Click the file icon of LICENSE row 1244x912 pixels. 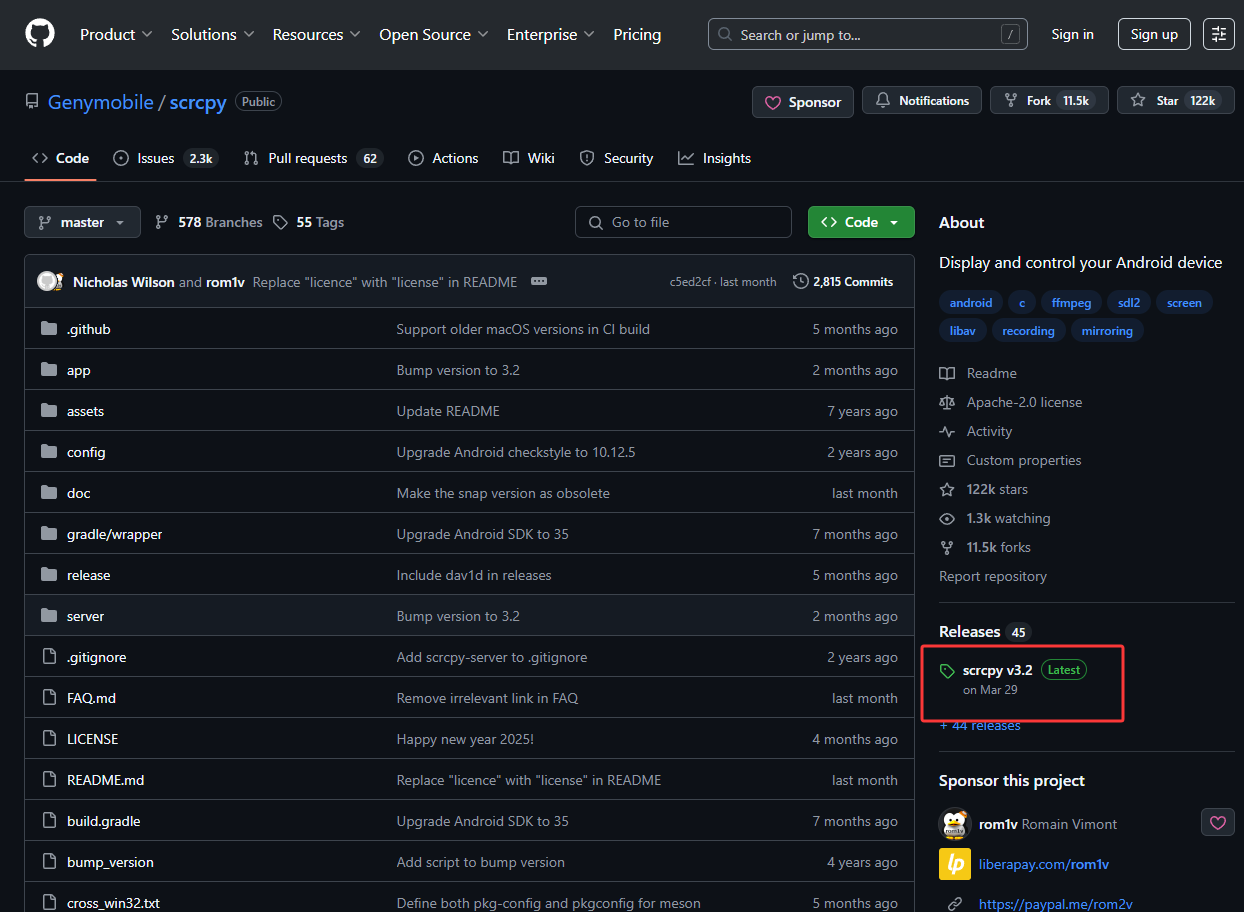click(49, 739)
